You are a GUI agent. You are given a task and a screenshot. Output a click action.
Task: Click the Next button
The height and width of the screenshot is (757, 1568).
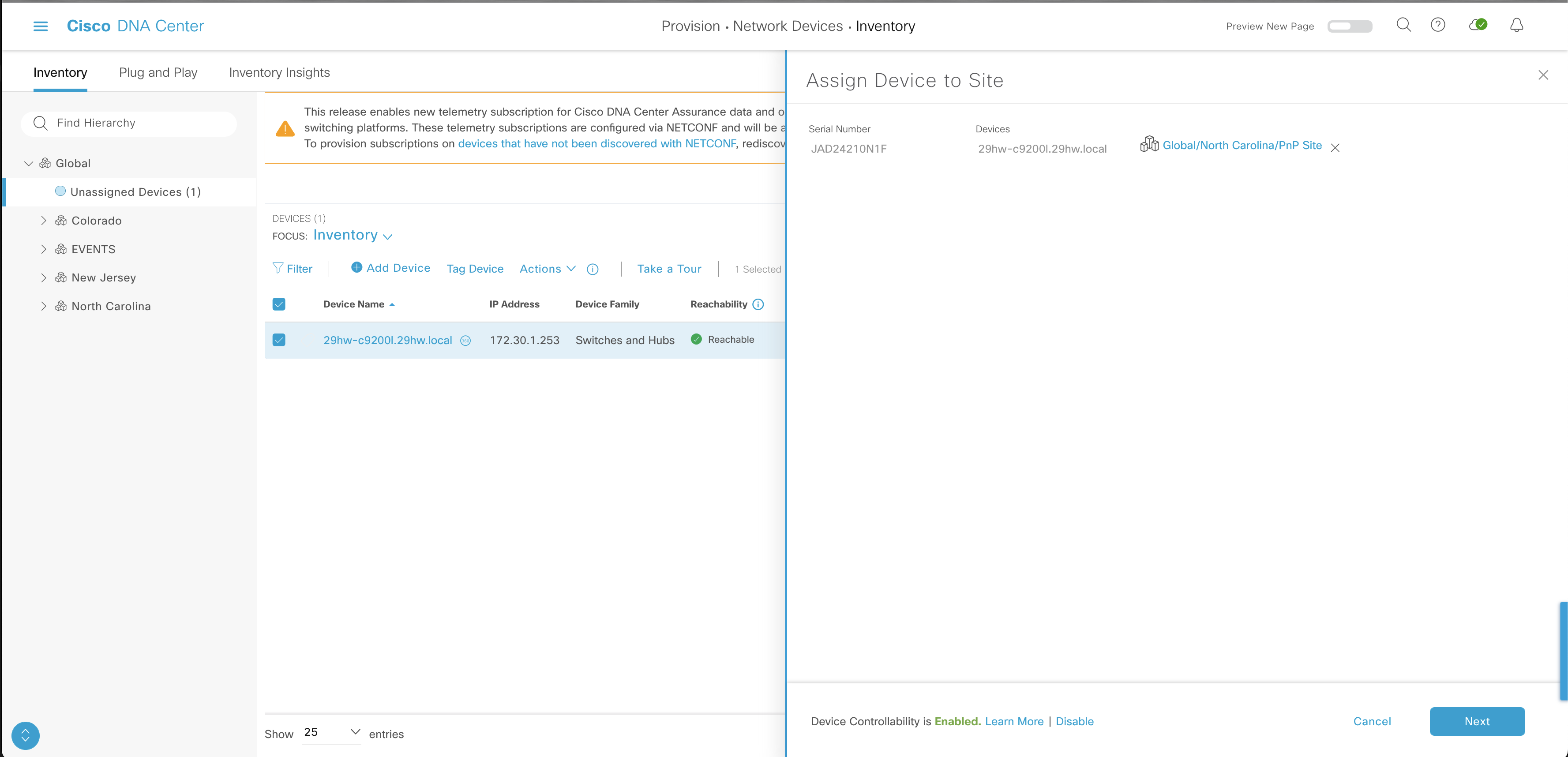coord(1477,721)
